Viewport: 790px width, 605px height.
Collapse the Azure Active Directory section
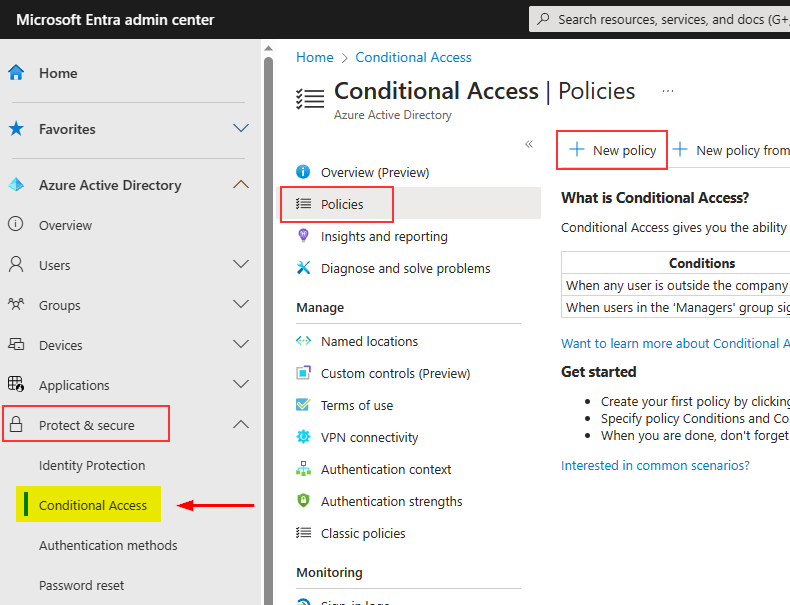click(x=240, y=185)
